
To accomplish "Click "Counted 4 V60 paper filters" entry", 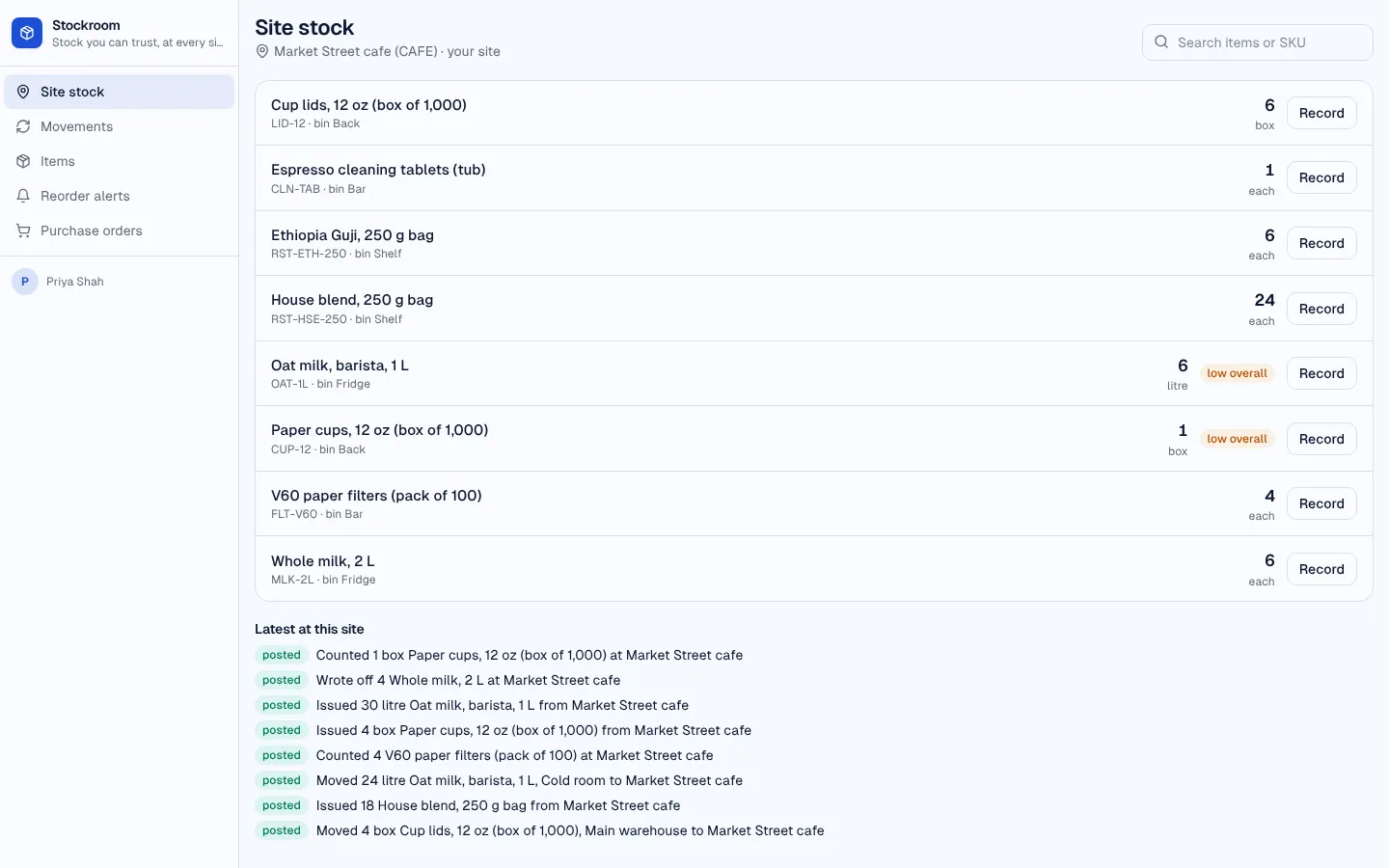I will pyautogui.click(x=515, y=755).
